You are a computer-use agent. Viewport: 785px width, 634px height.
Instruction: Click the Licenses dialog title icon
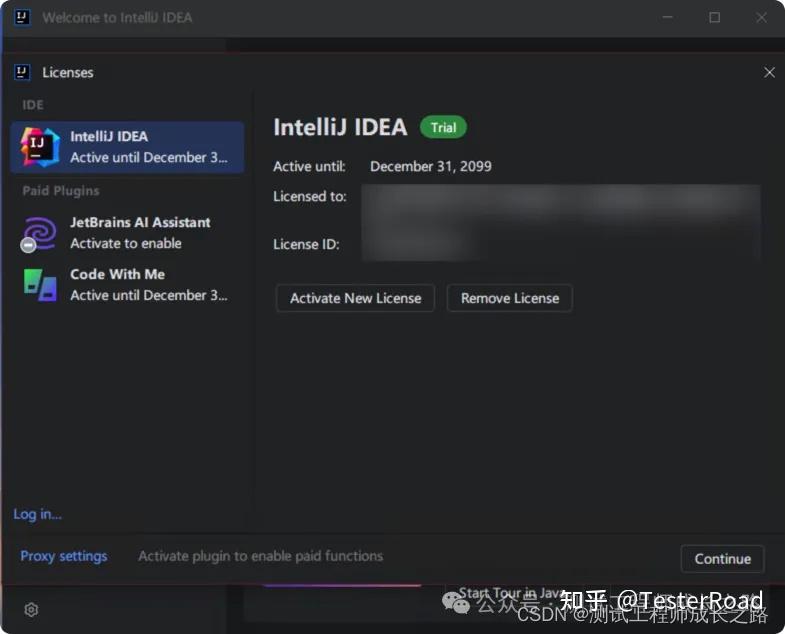coord(22,72)
